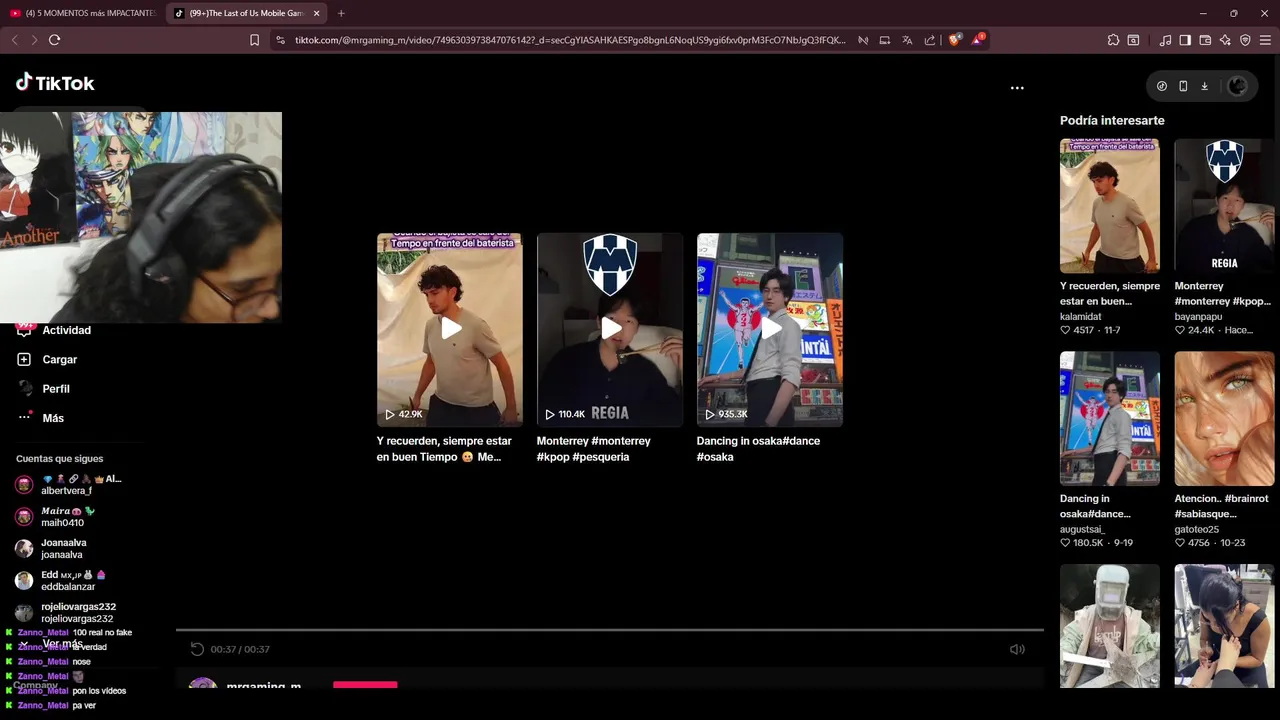Open the Brave VPN shield icon

coord(1245,40)
